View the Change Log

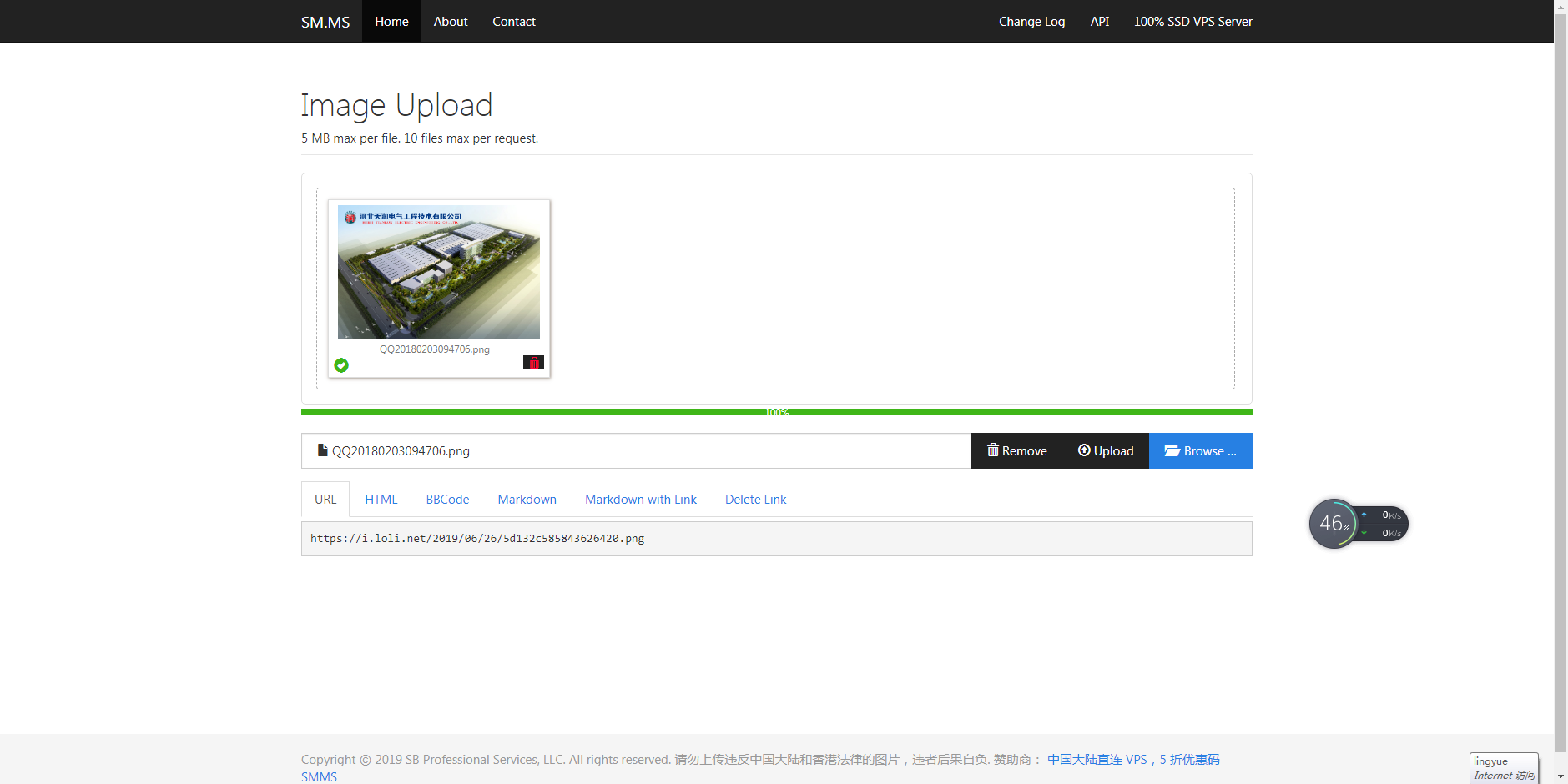tap(1031, 22)
